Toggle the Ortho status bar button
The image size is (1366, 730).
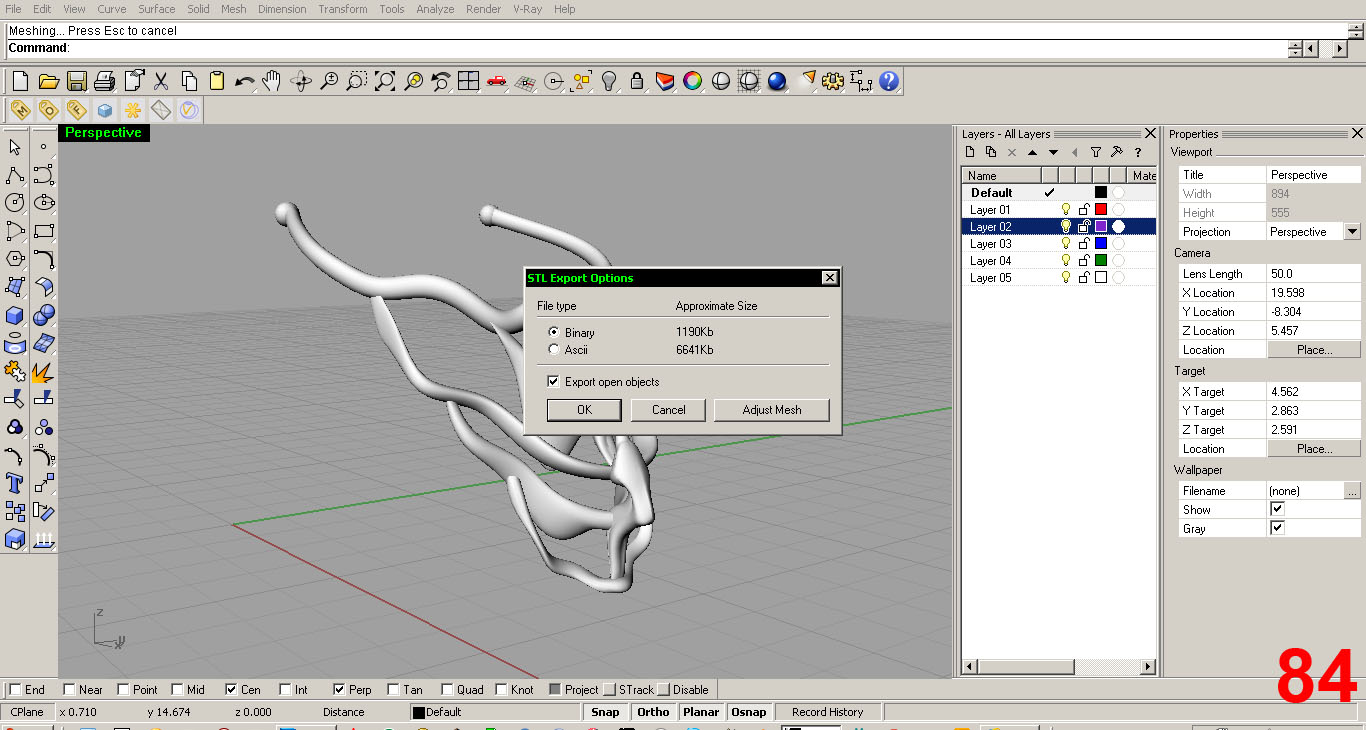tap(653, 712)
